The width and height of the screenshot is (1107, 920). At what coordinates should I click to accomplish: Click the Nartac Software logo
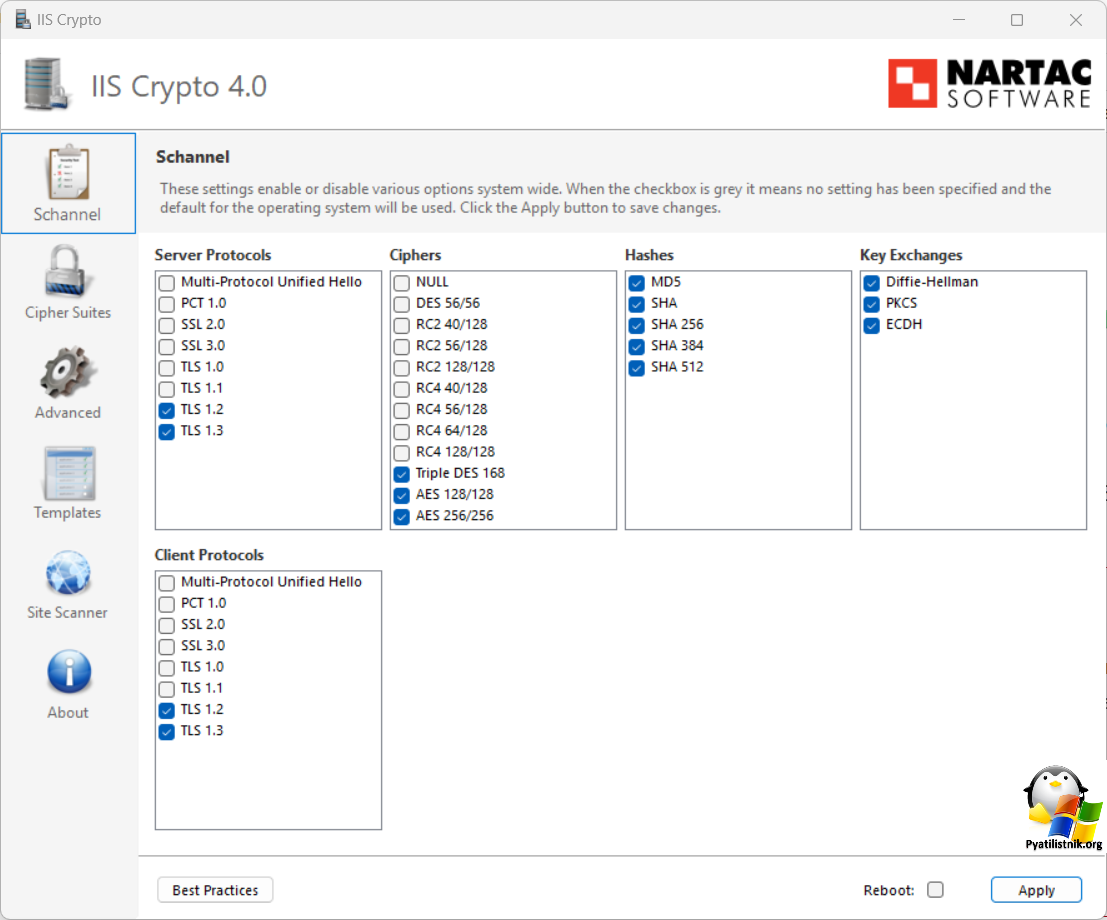click(989, 83)
